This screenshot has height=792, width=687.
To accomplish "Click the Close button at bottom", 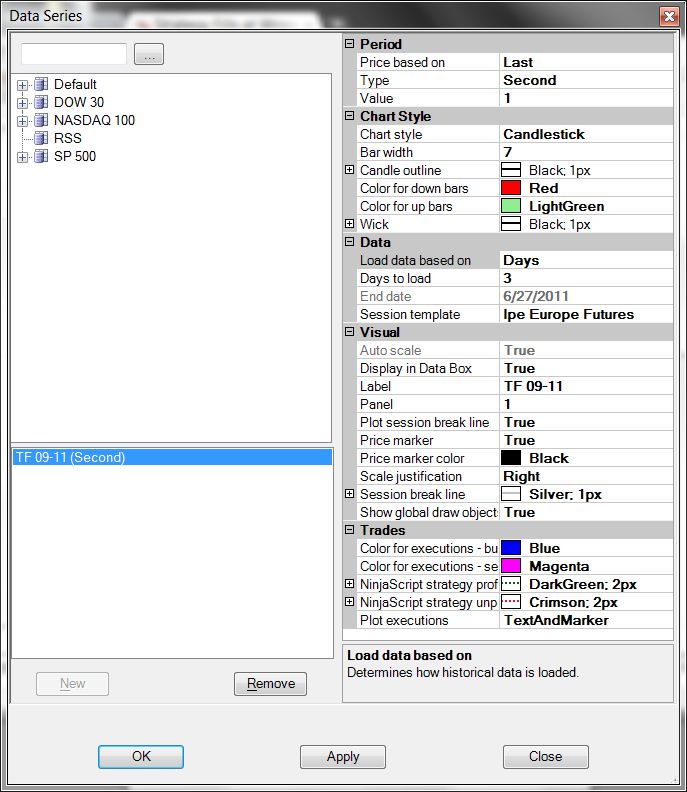I will click(x=546, y=756).
